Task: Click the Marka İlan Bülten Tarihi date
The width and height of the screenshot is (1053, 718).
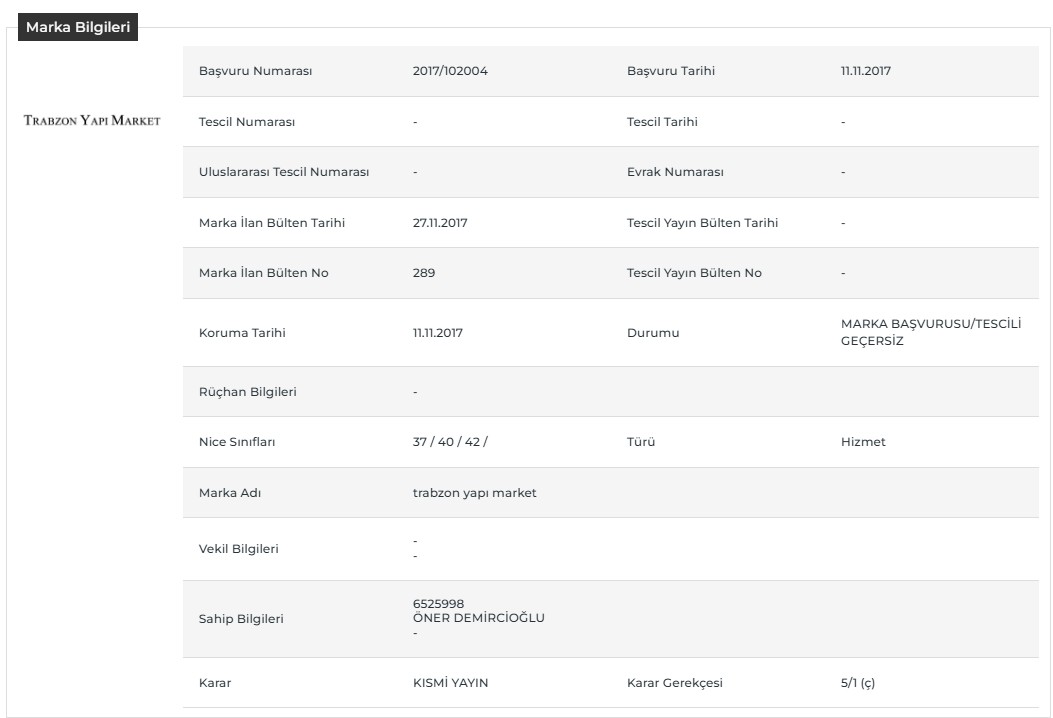Action: coord(440,222)
